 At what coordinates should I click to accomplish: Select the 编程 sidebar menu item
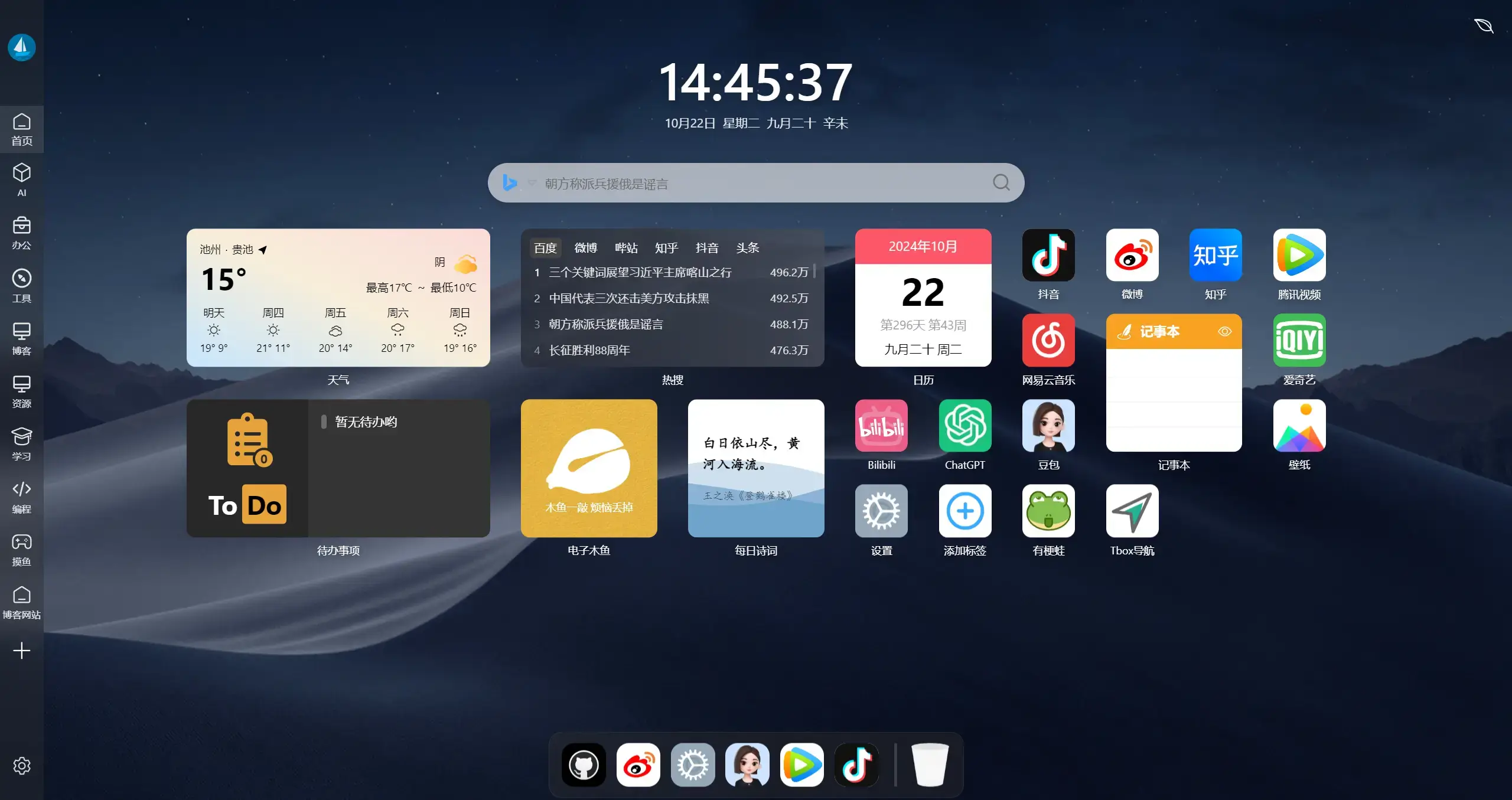click(22, 497)
